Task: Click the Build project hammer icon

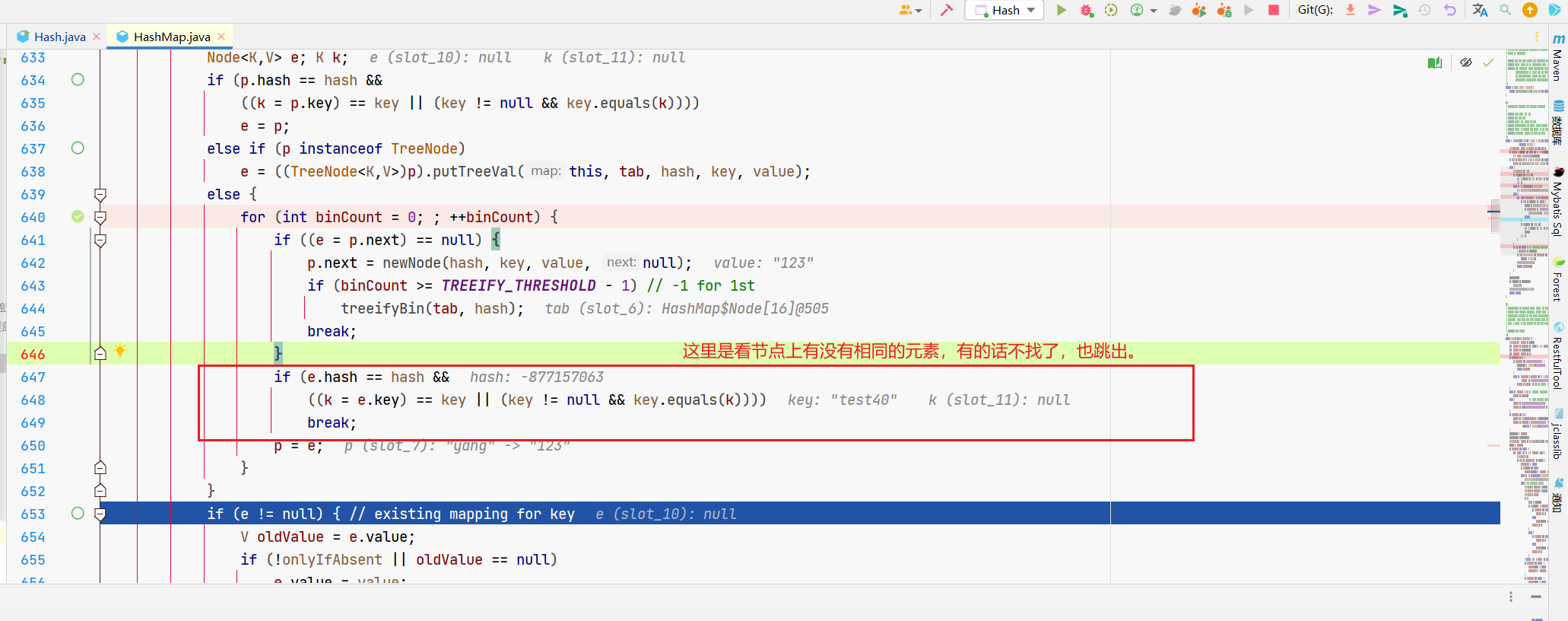Action: tap(947, 10)
